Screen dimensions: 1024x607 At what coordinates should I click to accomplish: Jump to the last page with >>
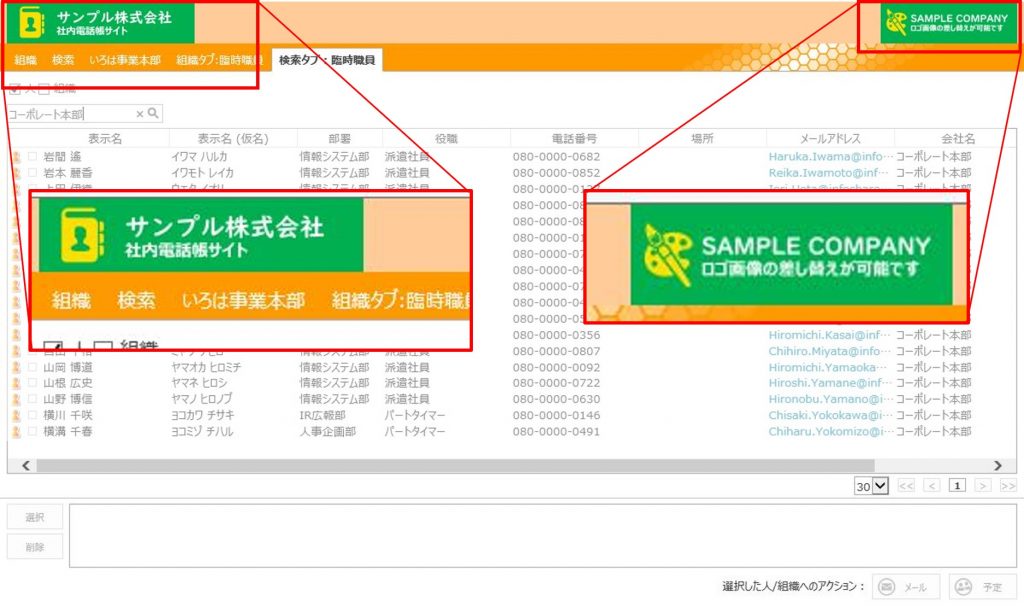(1007, 486)
